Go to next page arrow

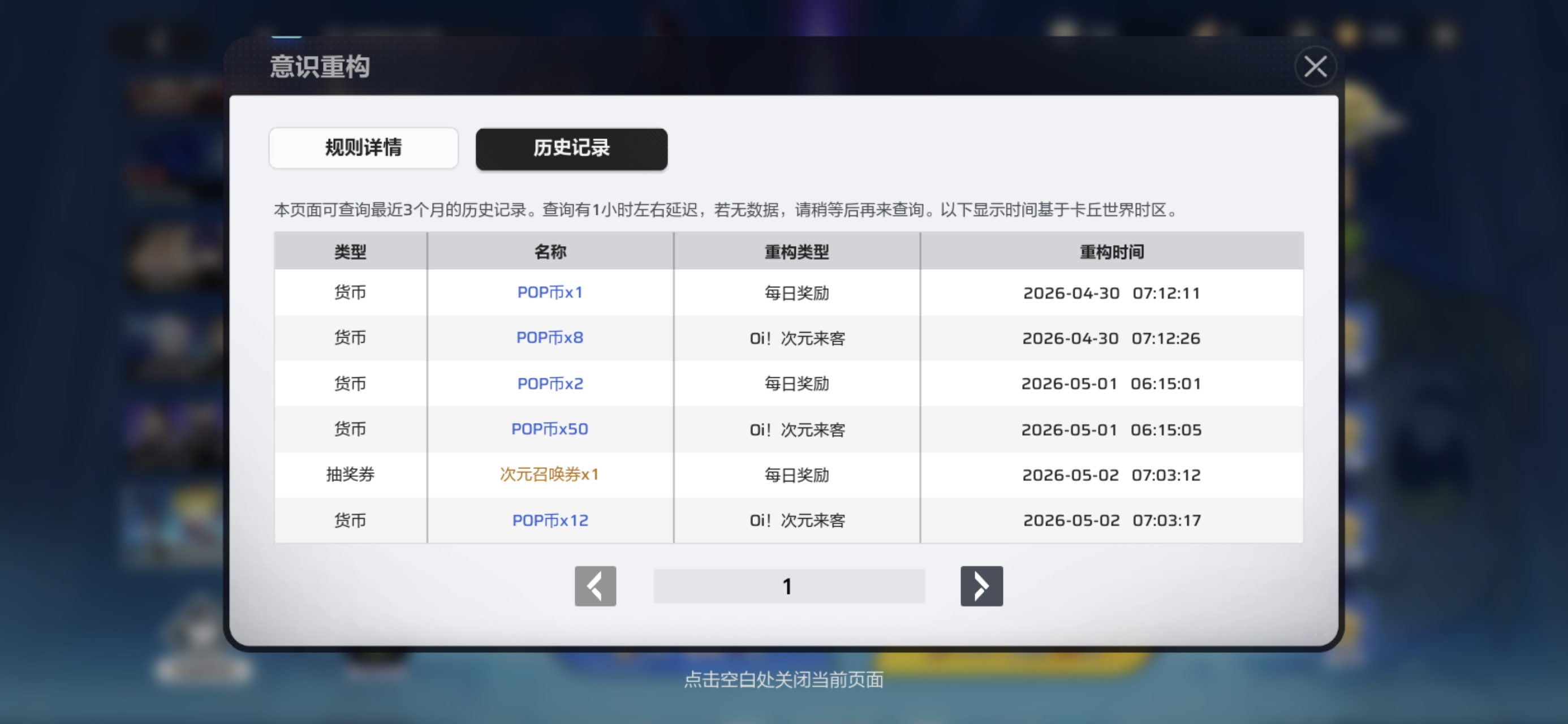pyautogui.click(x=981, y=586)
